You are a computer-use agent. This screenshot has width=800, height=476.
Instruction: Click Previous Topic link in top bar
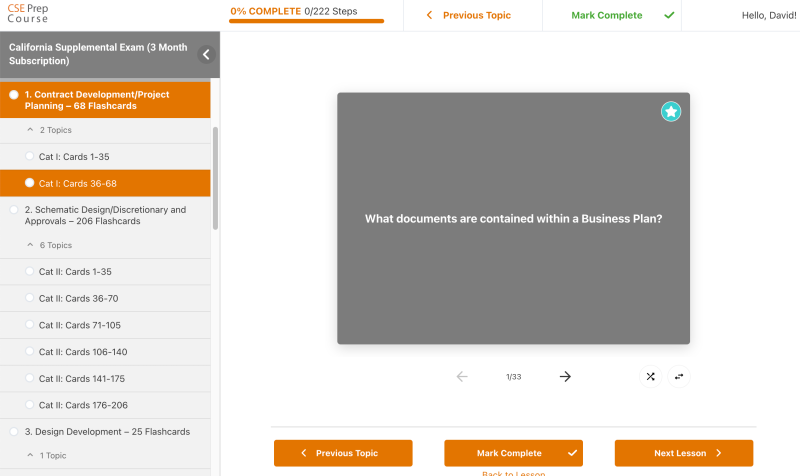click(469, 16)
